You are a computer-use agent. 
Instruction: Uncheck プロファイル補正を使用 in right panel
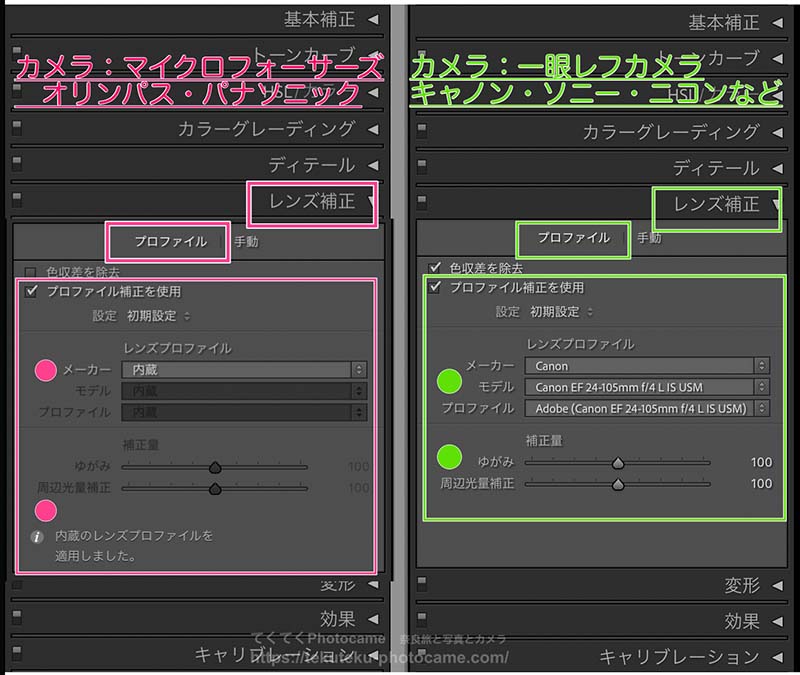pos(435,287)
